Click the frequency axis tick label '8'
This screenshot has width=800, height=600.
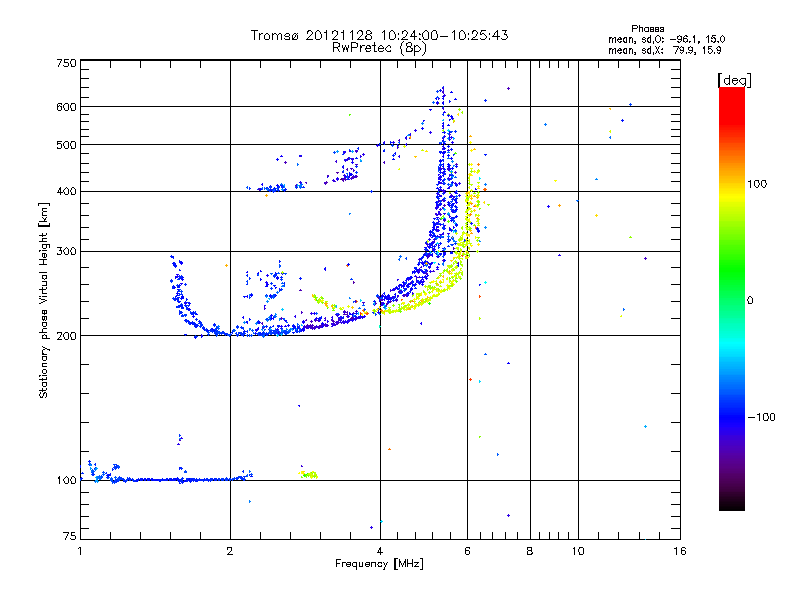(x=530, y=551)
